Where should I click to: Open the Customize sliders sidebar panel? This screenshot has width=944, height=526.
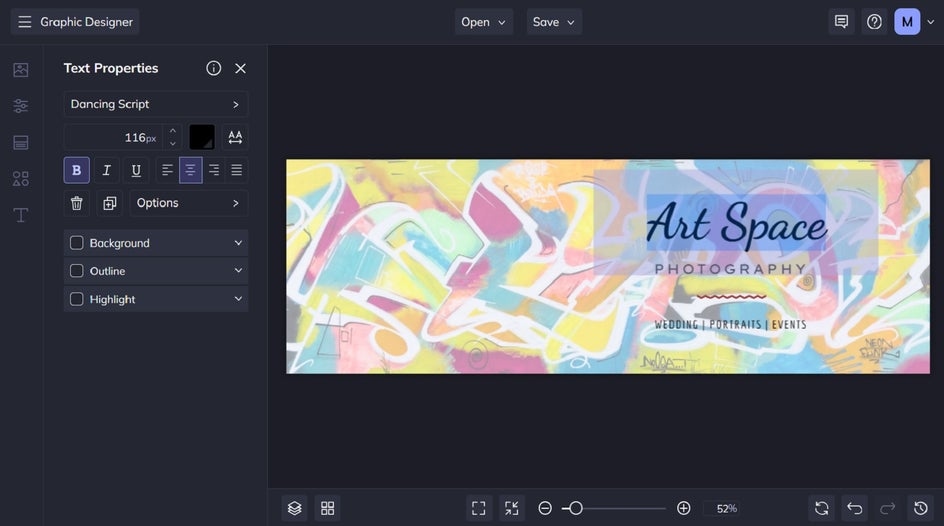point(20,106)
